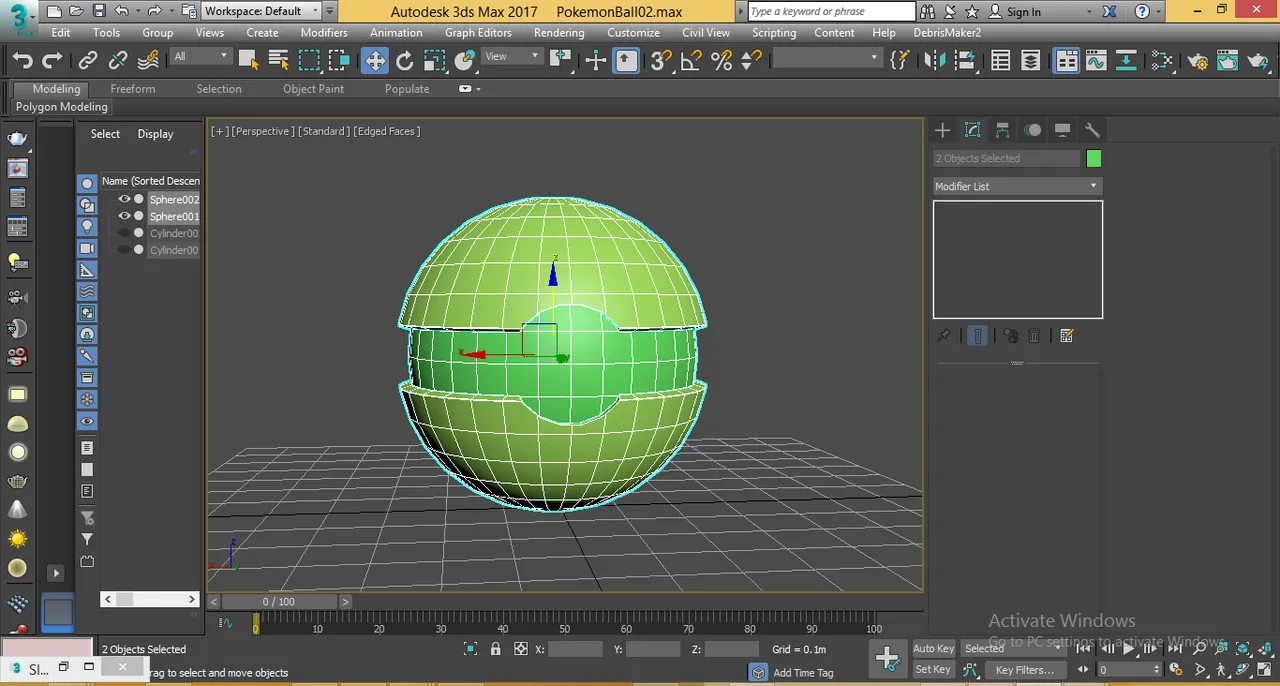Open Select by Name dialog

pyautogui.click(x=279, y=61)
